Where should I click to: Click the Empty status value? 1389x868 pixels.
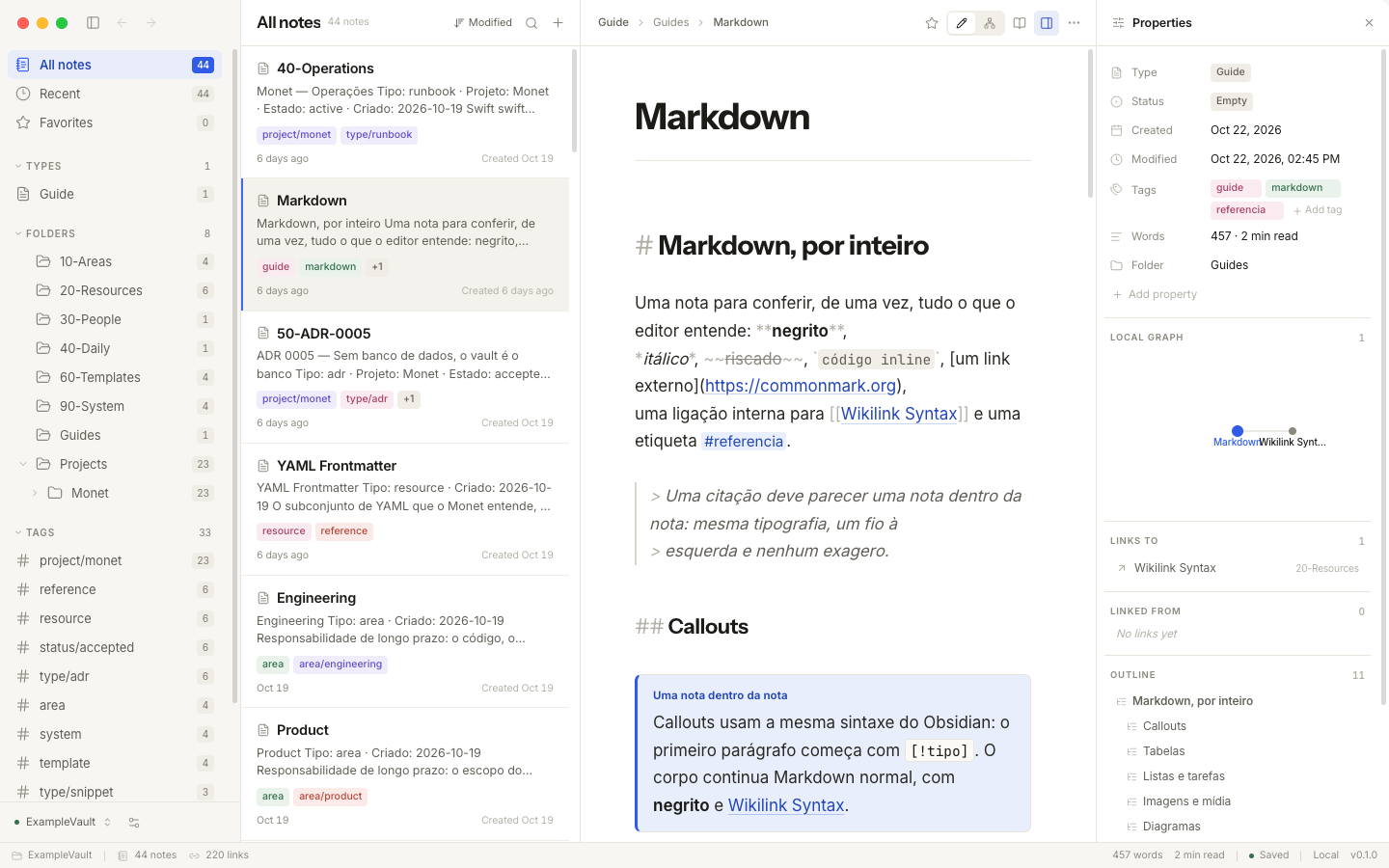(1232, 101)
